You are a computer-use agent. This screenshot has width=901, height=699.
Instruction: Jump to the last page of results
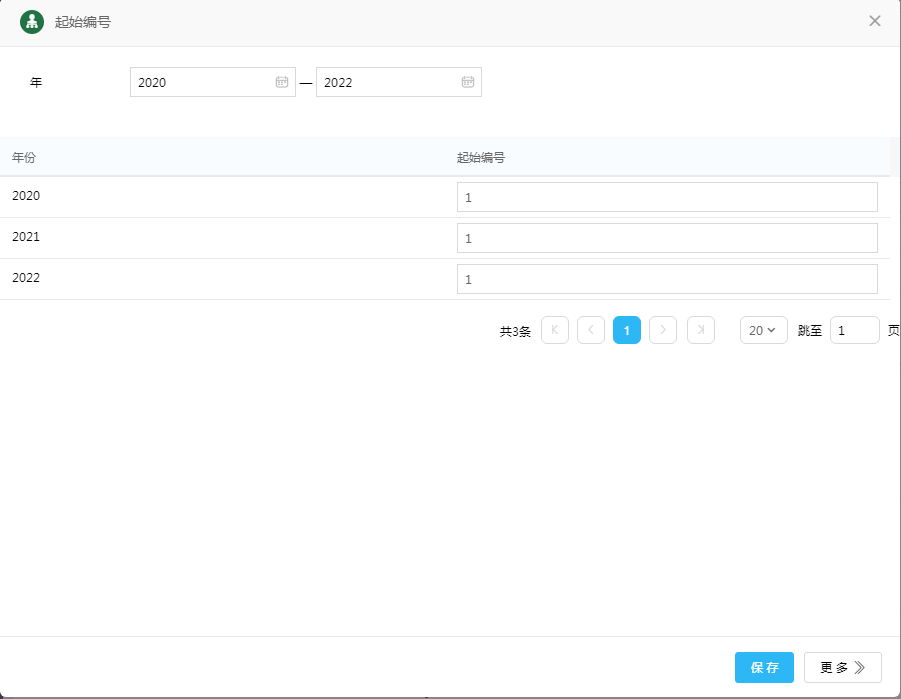point(701,330)
